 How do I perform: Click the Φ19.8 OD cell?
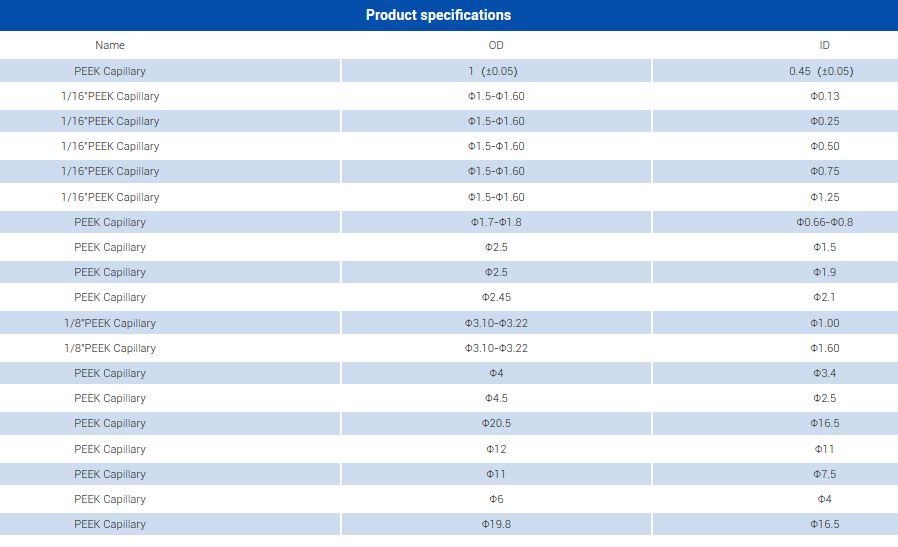click(496, 524)
